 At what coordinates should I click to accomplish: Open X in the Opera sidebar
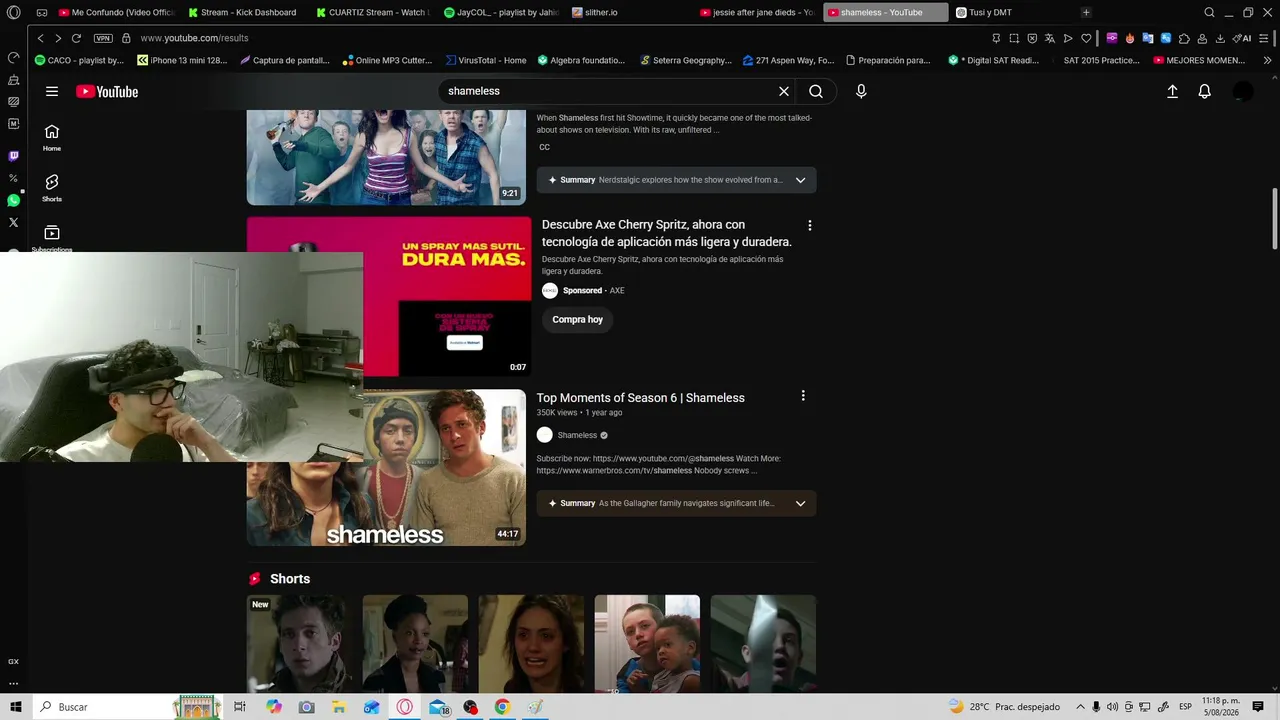[x=13, y=223]
